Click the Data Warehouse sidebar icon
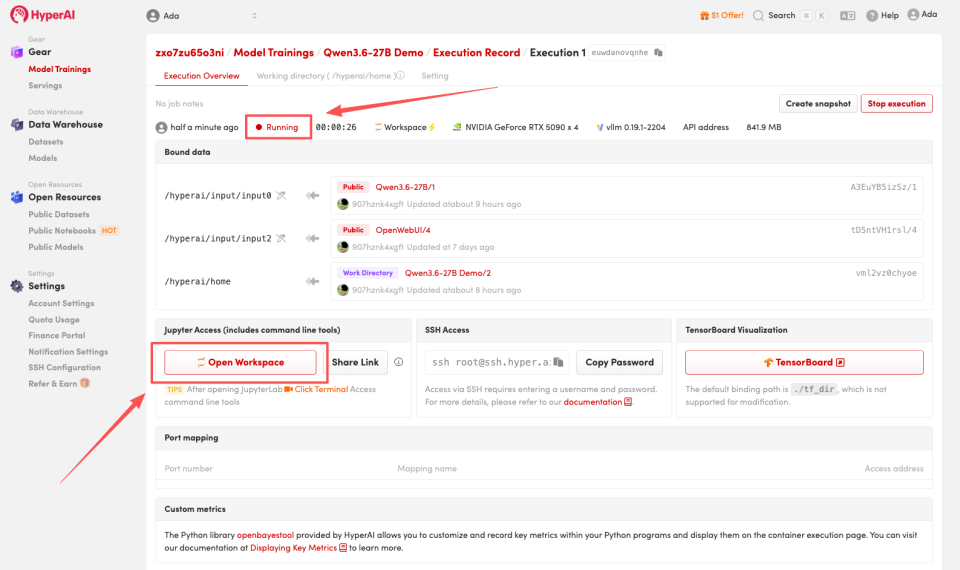This screenshot has height=570, width=960. click(x=17, y=124)
